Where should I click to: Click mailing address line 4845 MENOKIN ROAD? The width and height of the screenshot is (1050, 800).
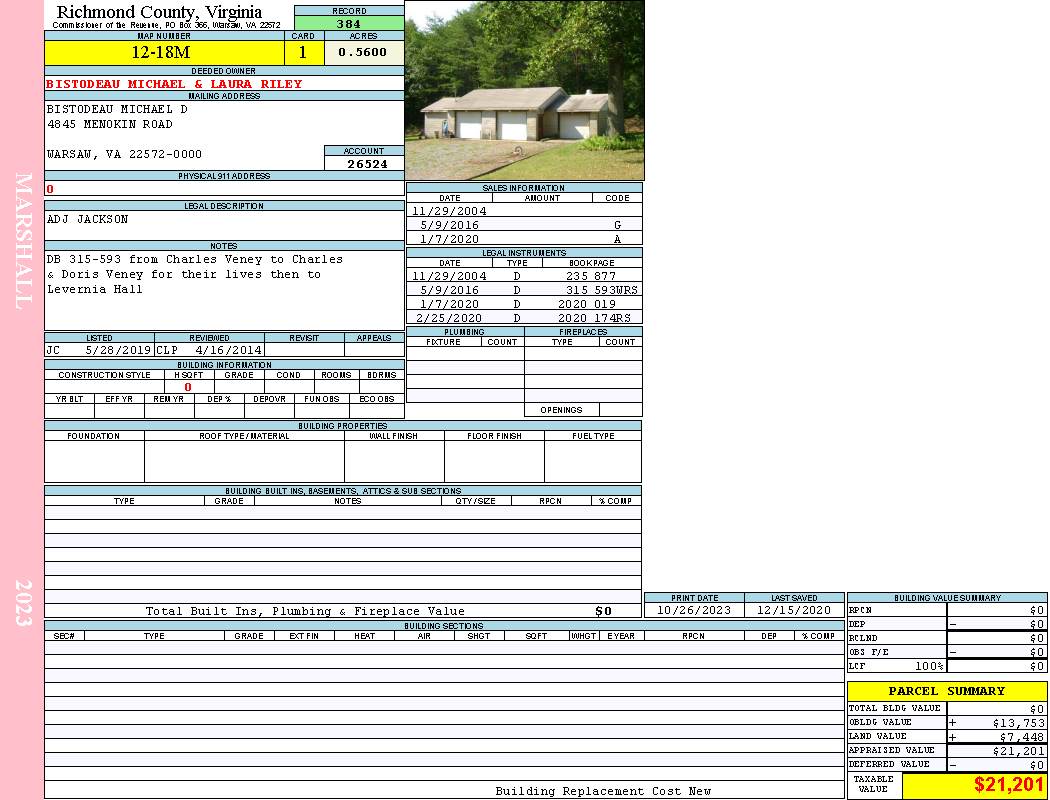point(110,124)
